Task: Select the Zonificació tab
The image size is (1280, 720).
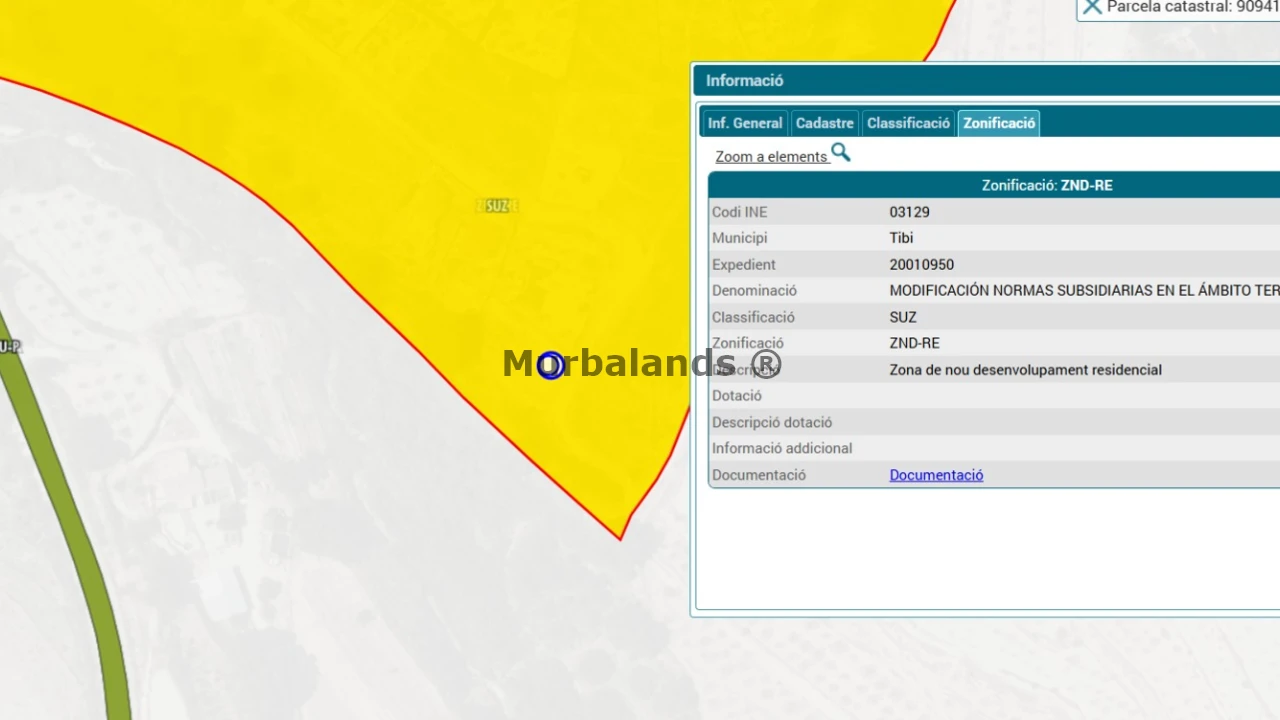Action: (x=999, y=123)
